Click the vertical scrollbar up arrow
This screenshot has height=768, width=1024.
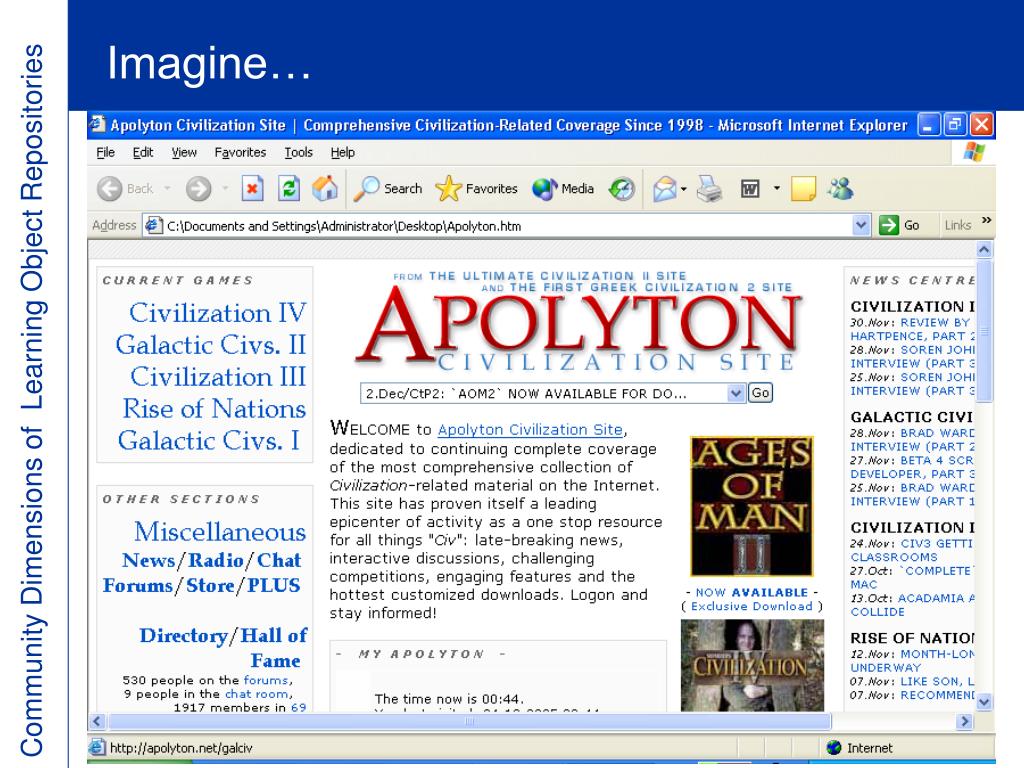984,249
